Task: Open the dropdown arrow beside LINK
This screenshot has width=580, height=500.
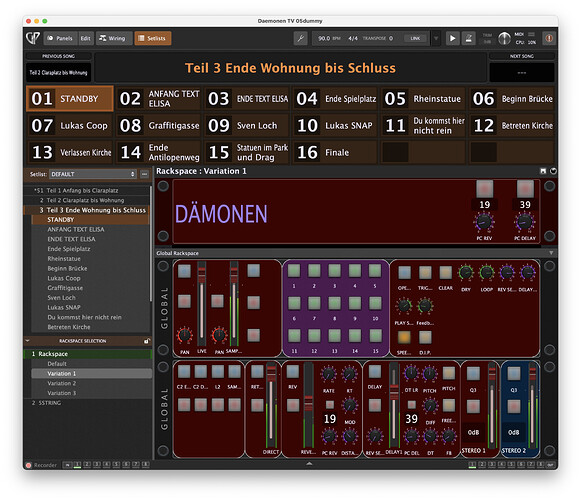Action: pos(436,38)
